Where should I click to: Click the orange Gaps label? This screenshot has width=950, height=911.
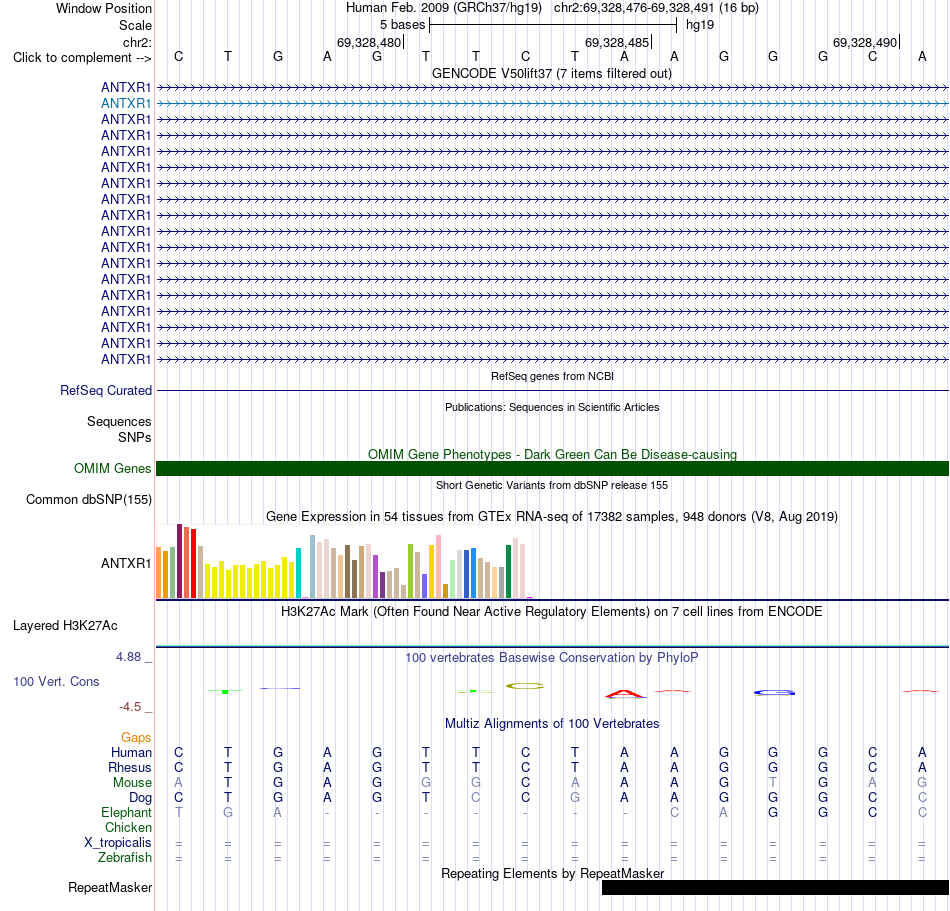click(x=136, y=738)
